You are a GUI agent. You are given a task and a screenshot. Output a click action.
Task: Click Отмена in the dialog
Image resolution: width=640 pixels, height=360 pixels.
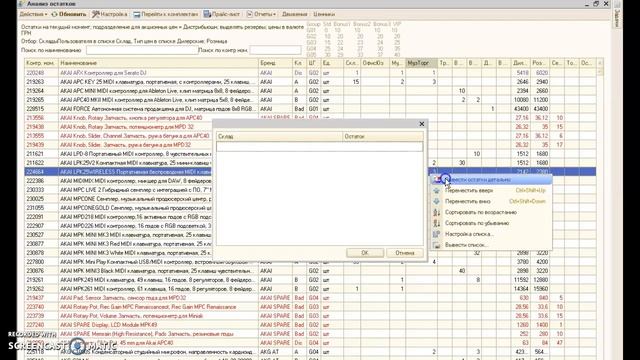[404, 253]
